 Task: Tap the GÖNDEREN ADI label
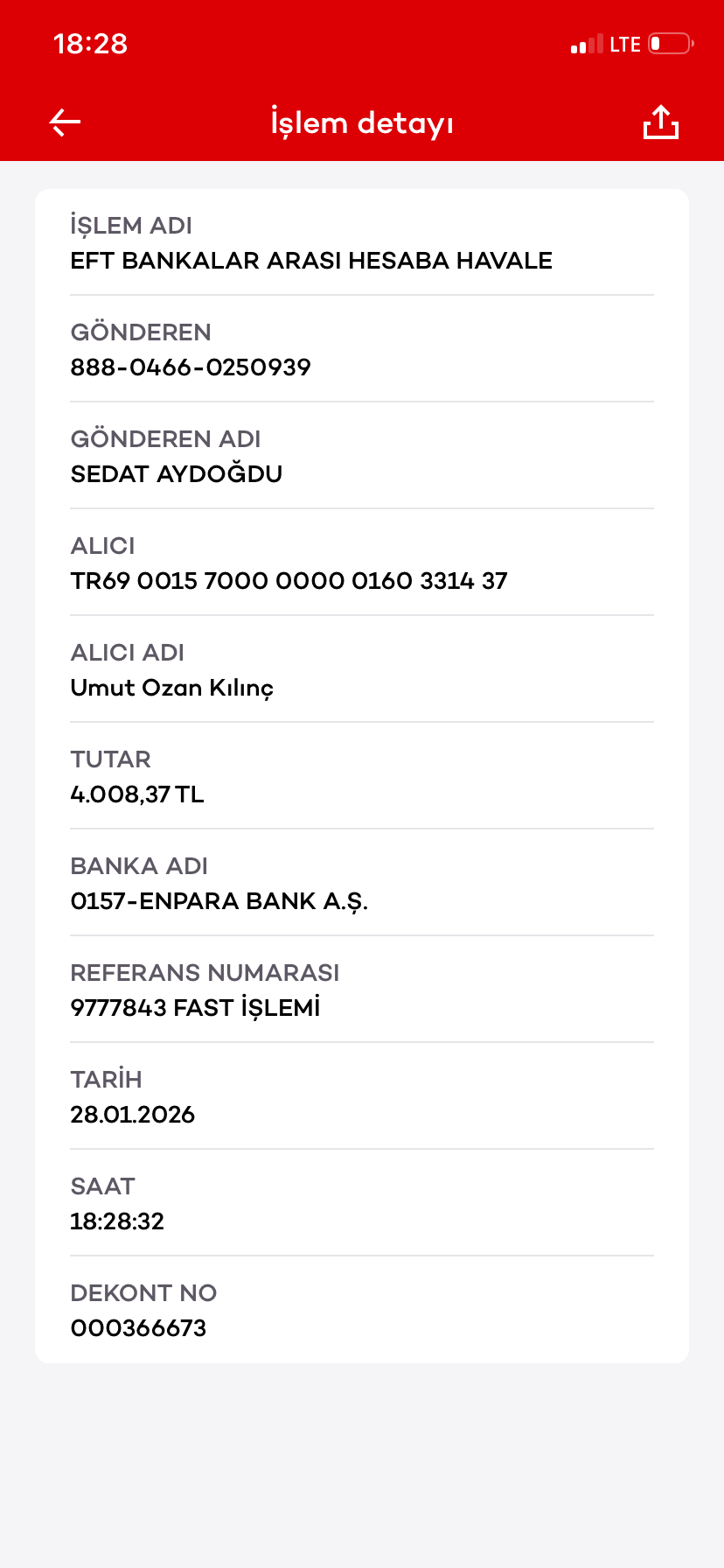[x=165, y=439]
